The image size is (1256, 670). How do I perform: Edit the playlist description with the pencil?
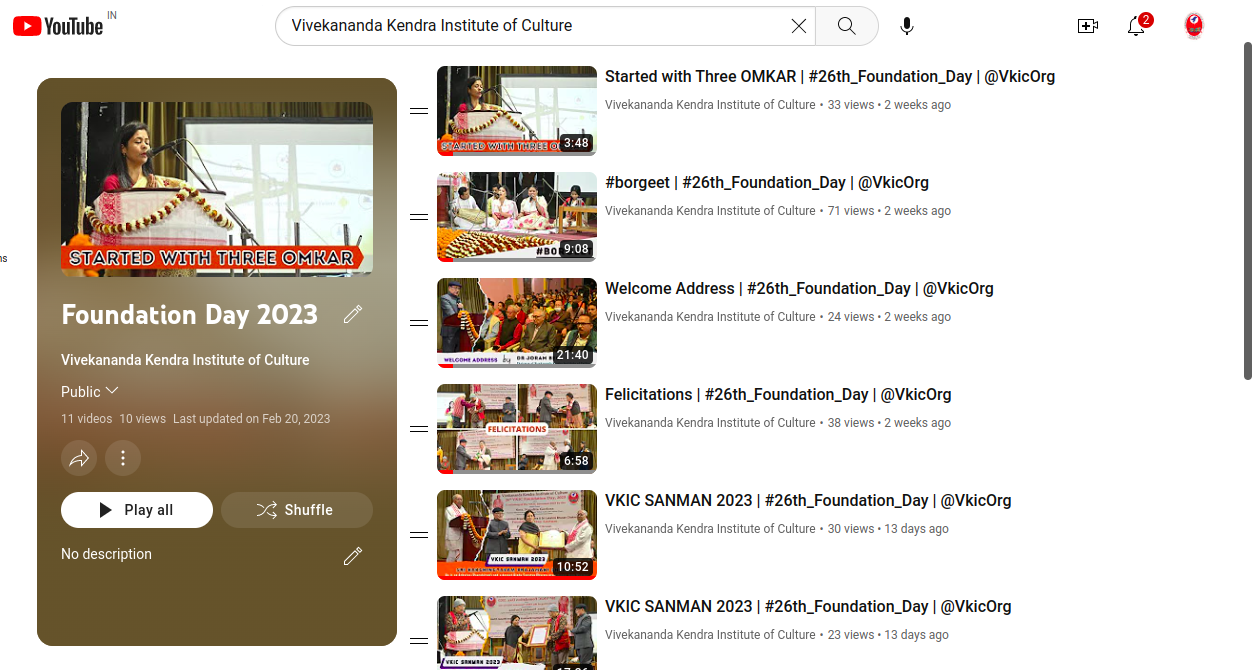pos(353,556)
